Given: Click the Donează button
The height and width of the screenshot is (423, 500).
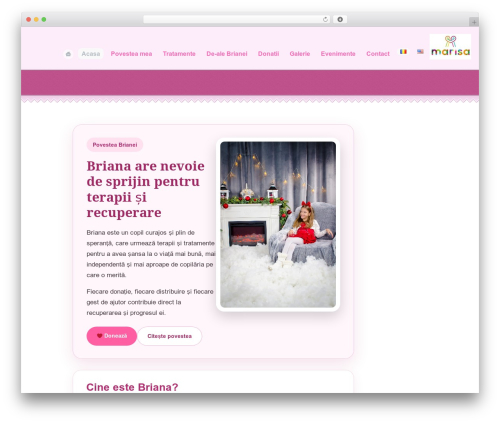Looking at the screenshot, I should click(112, 336).
